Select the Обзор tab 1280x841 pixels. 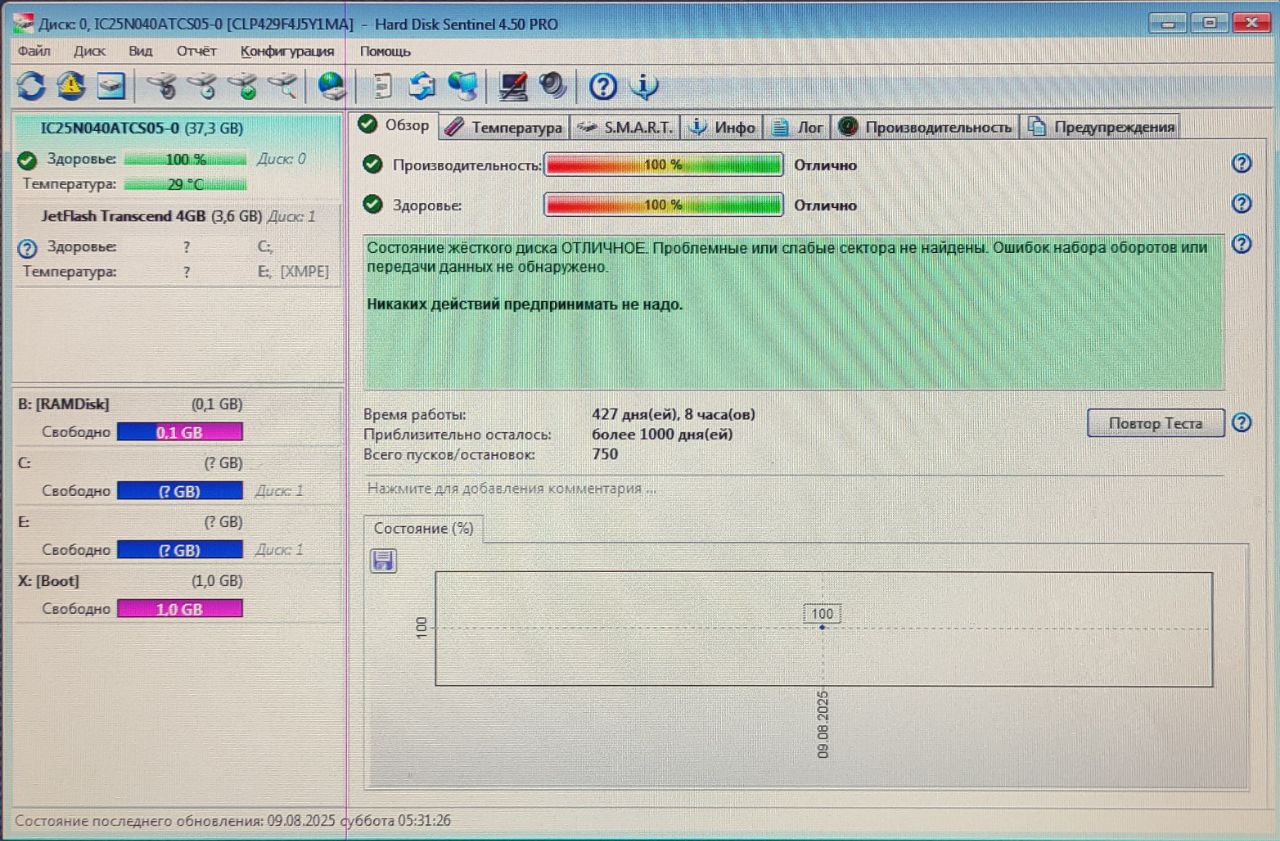click(x=396, y=125)
